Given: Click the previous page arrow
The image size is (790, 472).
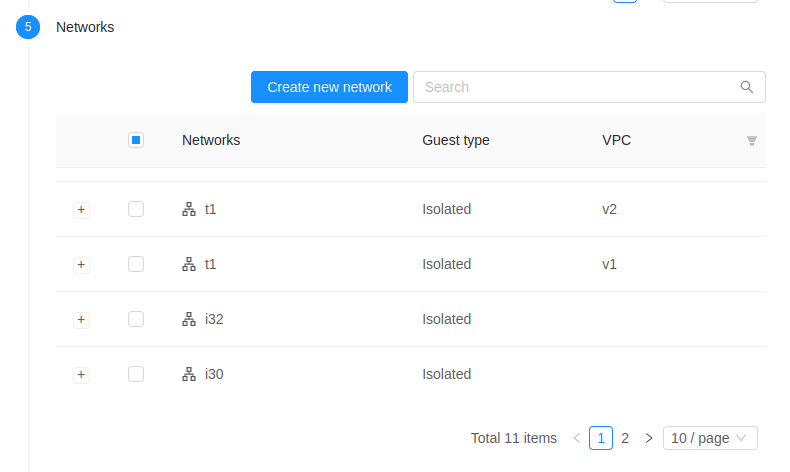Looking at the screenshot, I should click(577, 438).
